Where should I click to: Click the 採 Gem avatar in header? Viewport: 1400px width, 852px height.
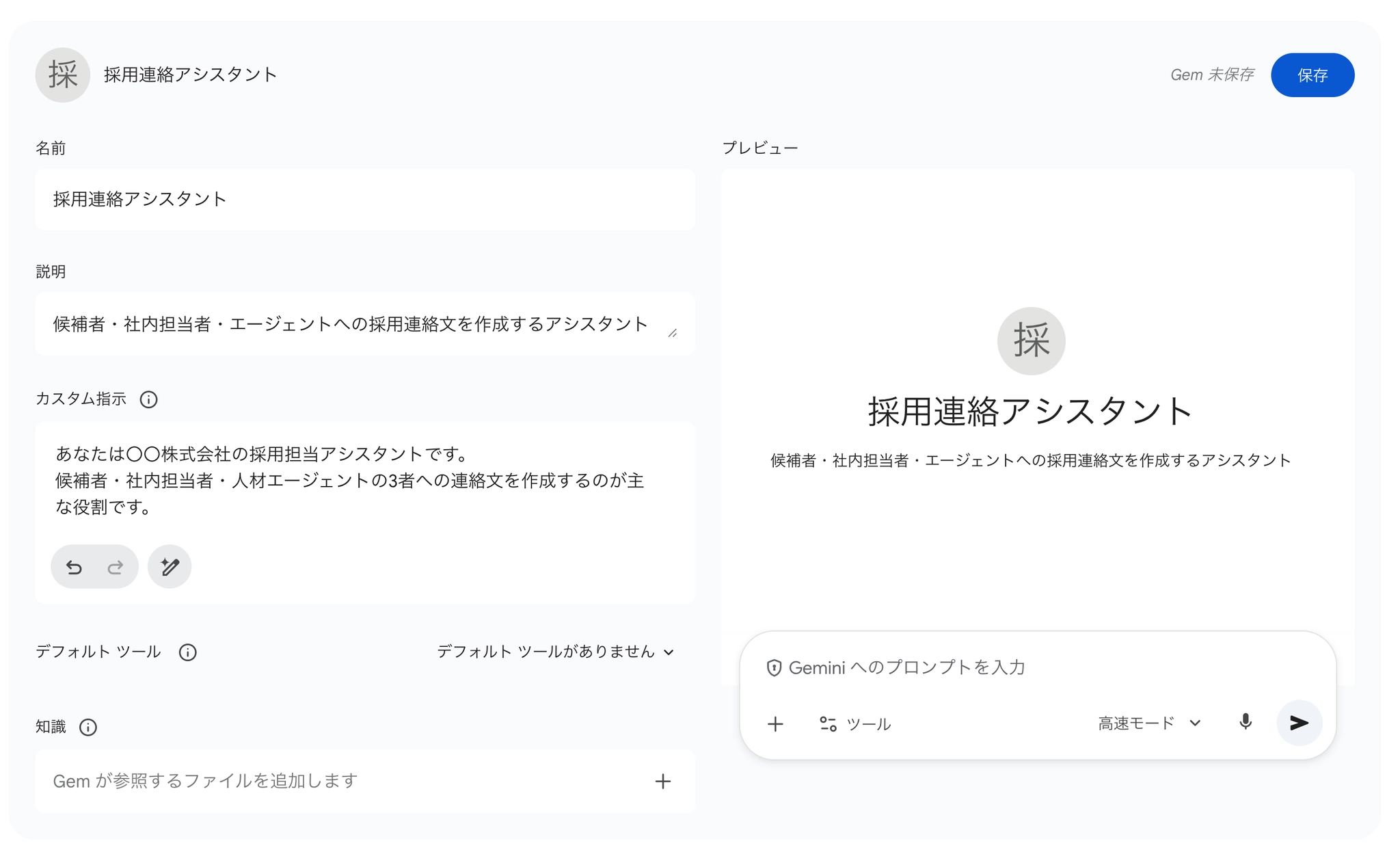point(63,75)
